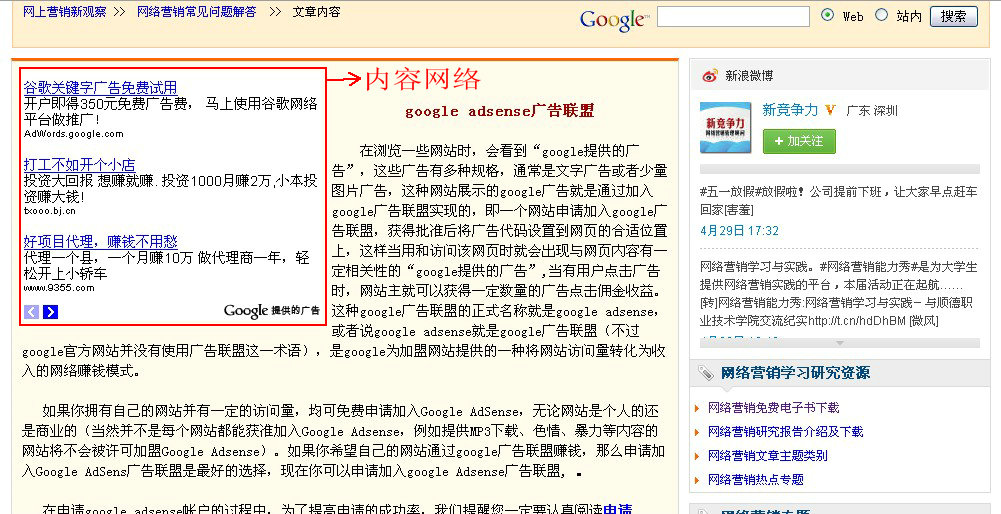Click the google adsense广告联盟 article heading
This screenshot has height=514, width=1001.
point(500,111)
